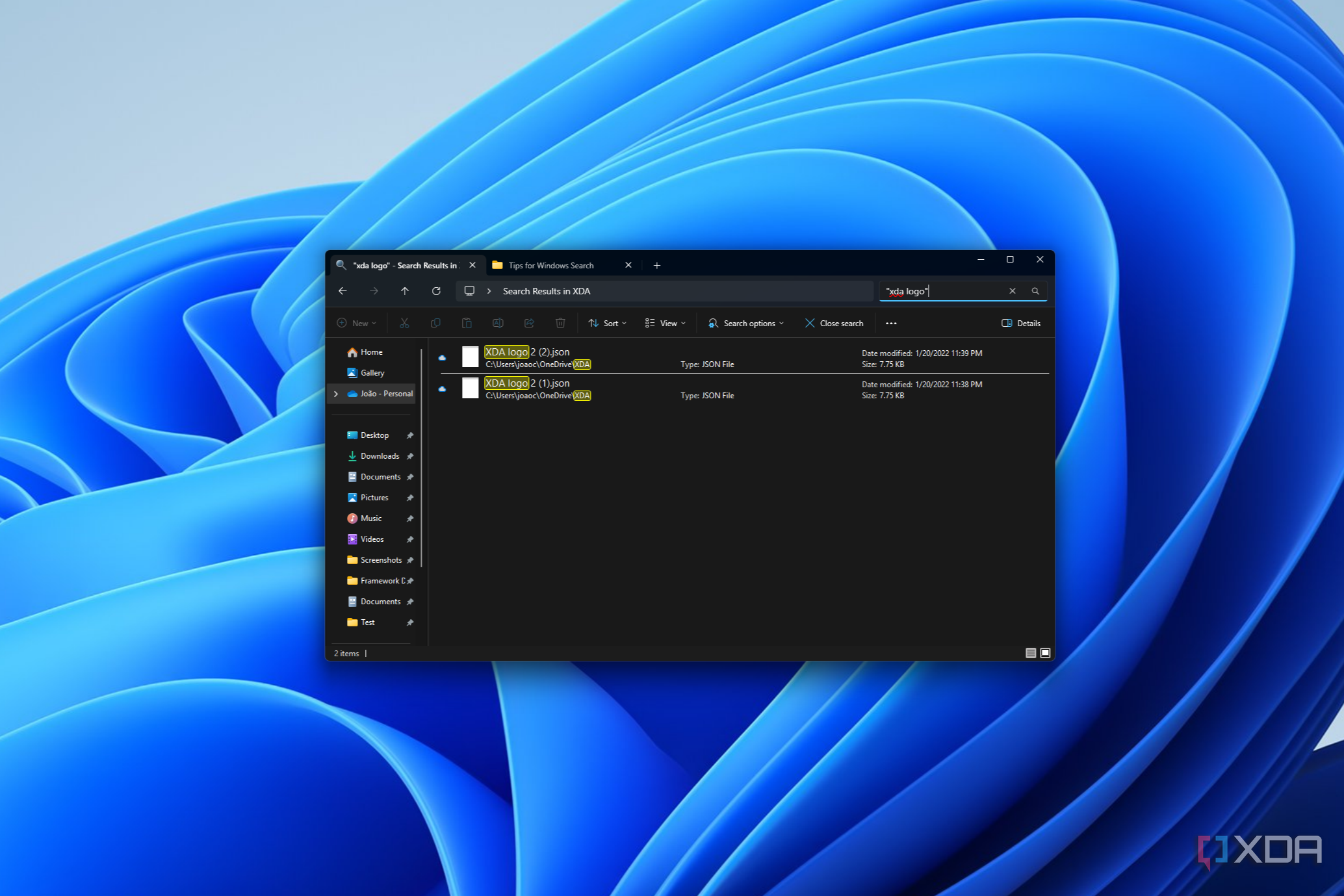Click the forward navigation arrow
The height and width of the screenshot is (896, 1344).
374,291
